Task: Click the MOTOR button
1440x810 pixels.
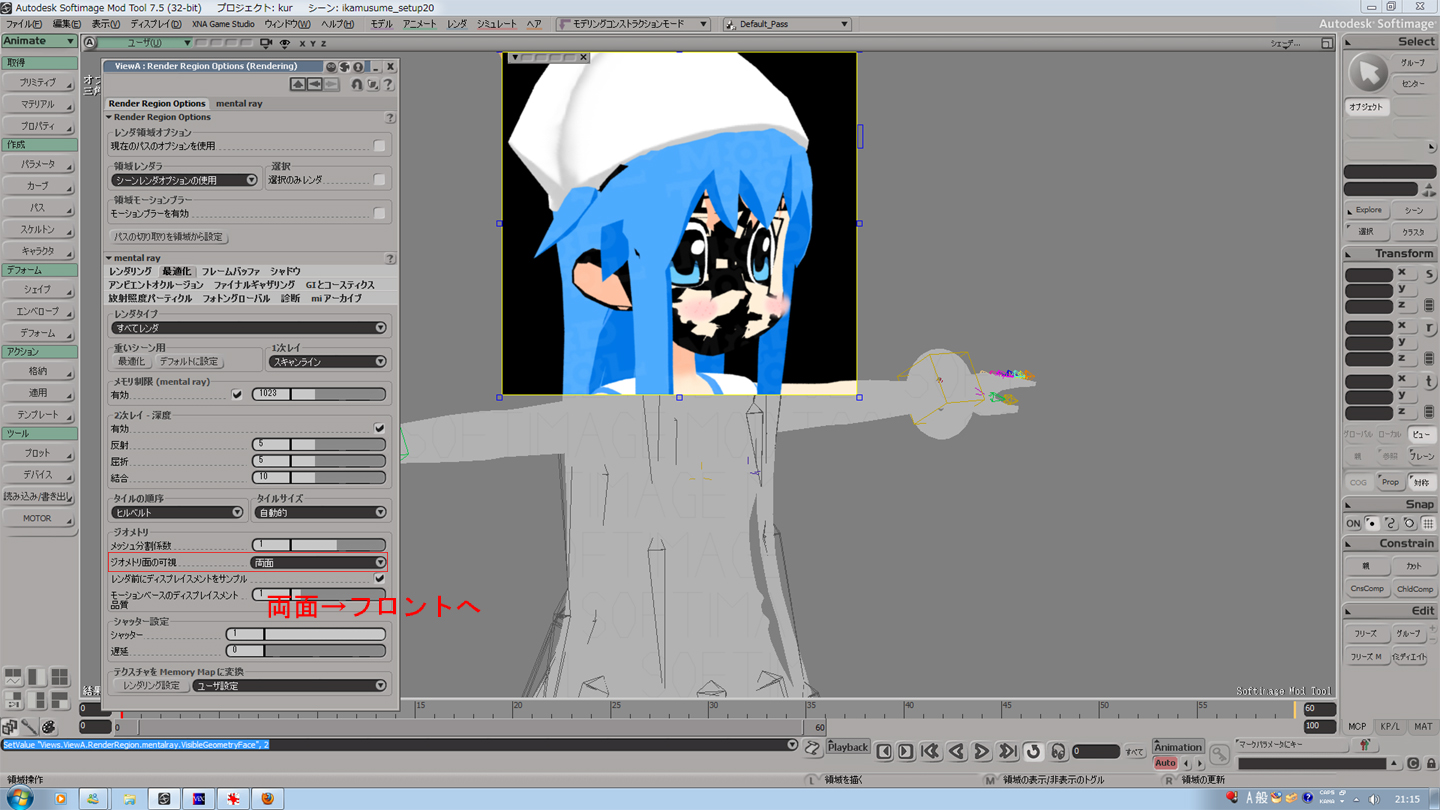Action: click(x=39, y=519)
